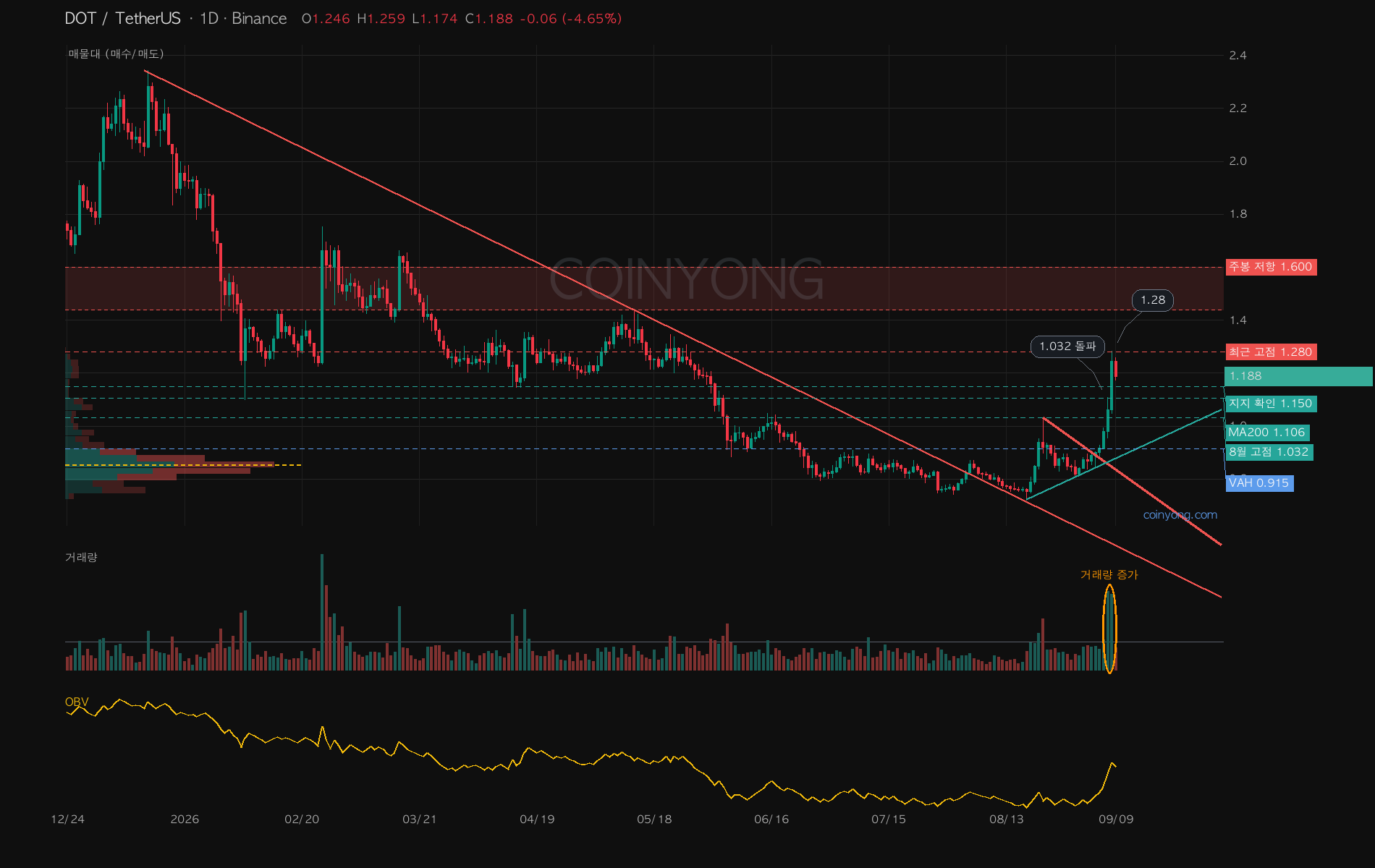Select the 8월 고점 1.032 label
Image resolution: width=1375 pixels, height=868 pixels.
(1269, 452)
